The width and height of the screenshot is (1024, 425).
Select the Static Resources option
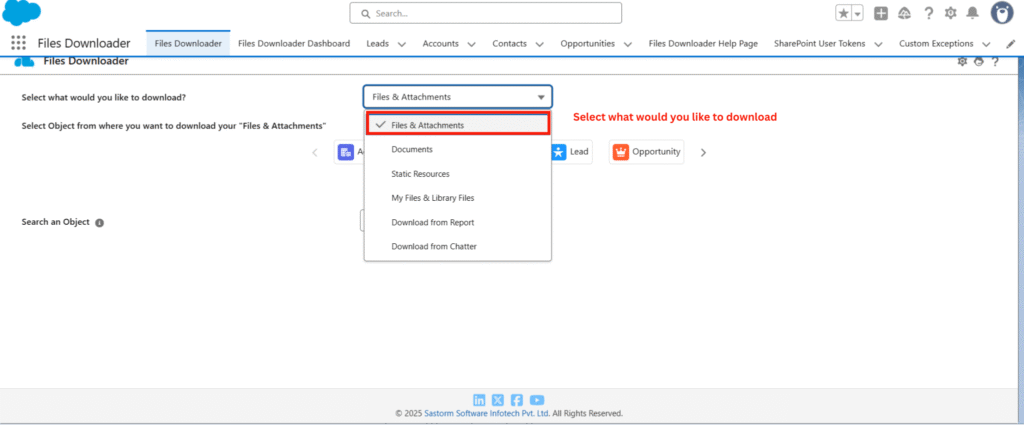[x=458, y=174]
